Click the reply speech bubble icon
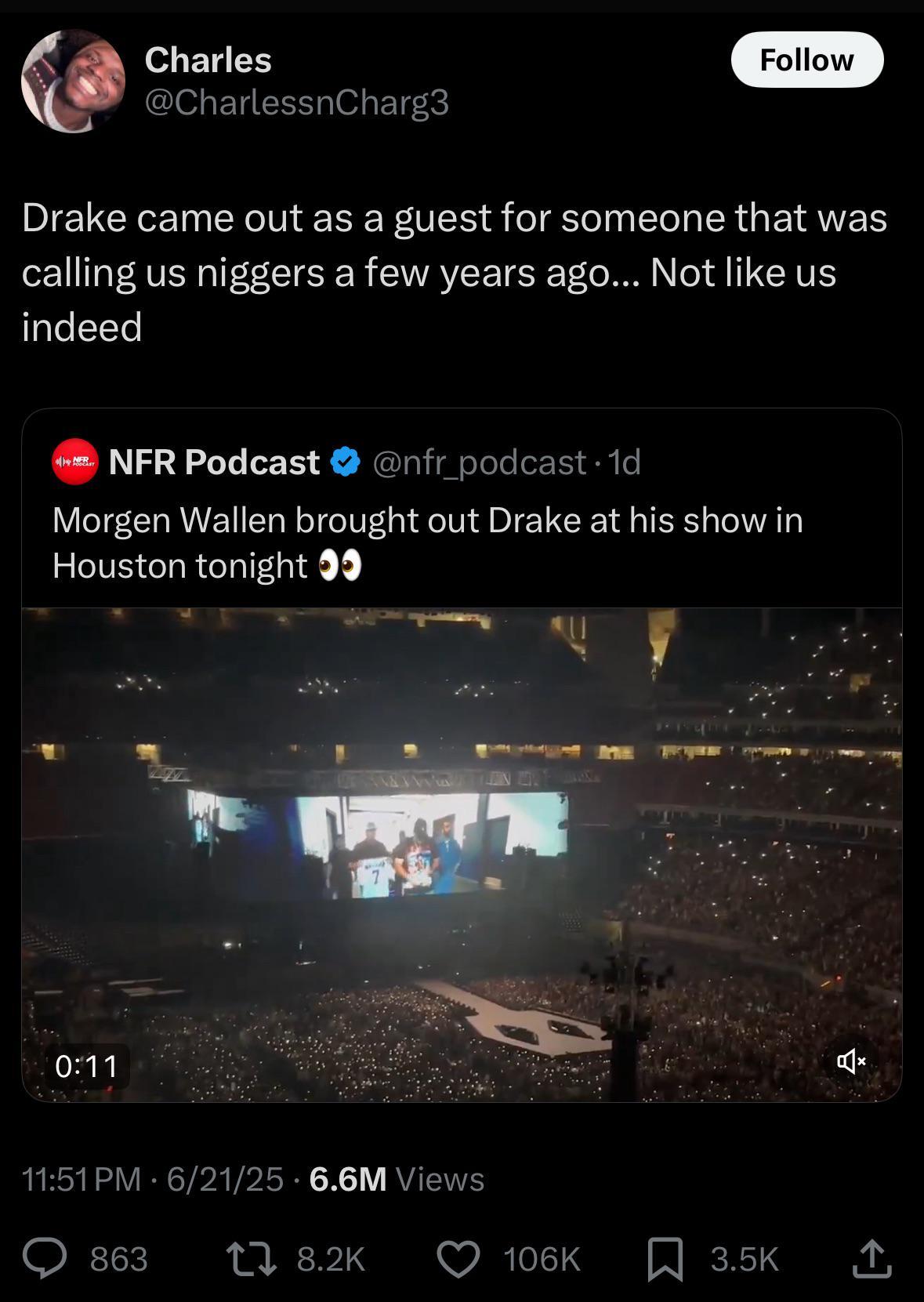Image resolution: width=924 pixels, height=1302 pixels. [x=44, y=1259]
